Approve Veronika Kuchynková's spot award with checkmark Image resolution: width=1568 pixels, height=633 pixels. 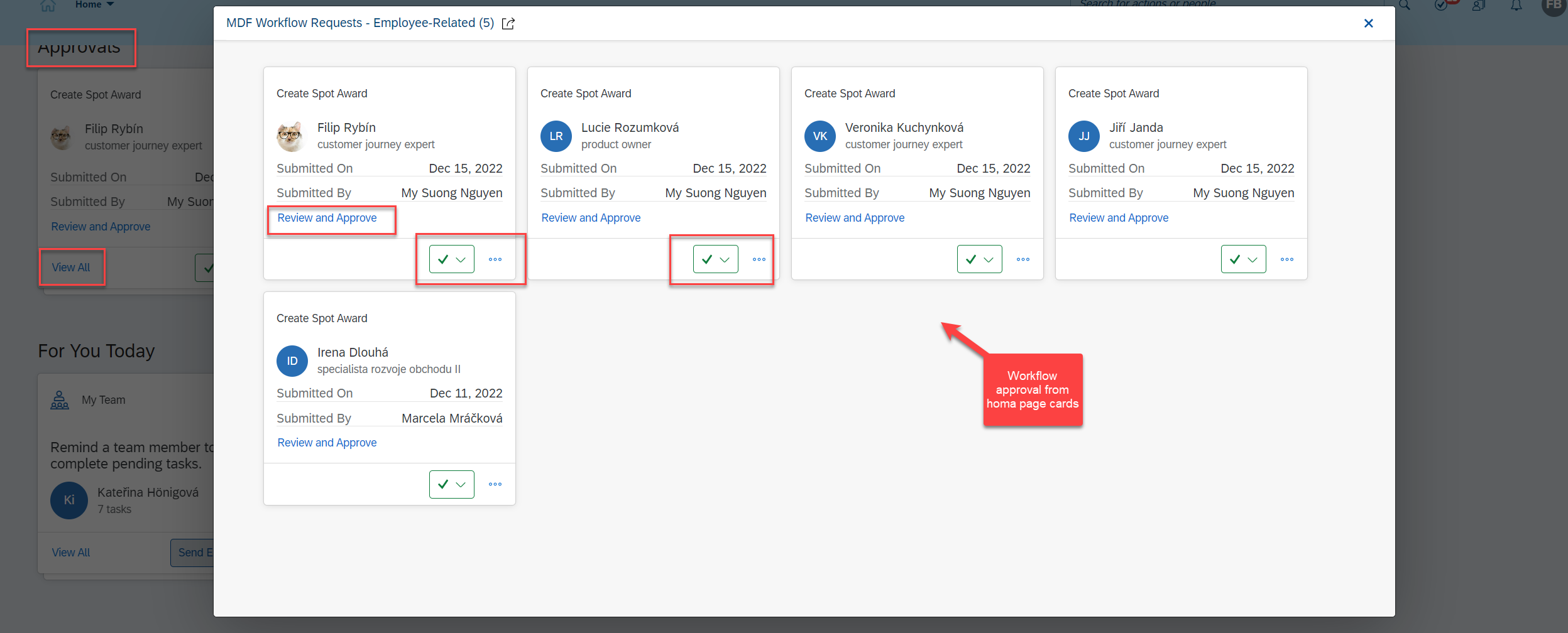(x=971, y=259)
